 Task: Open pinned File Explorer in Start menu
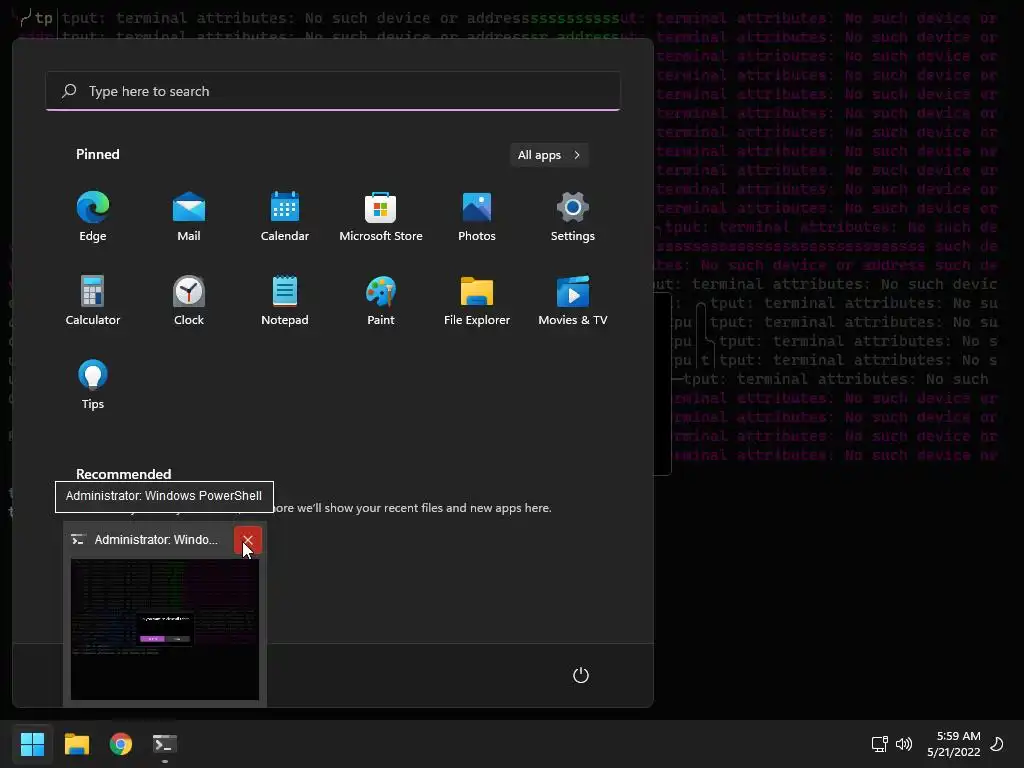click(477, 300)
